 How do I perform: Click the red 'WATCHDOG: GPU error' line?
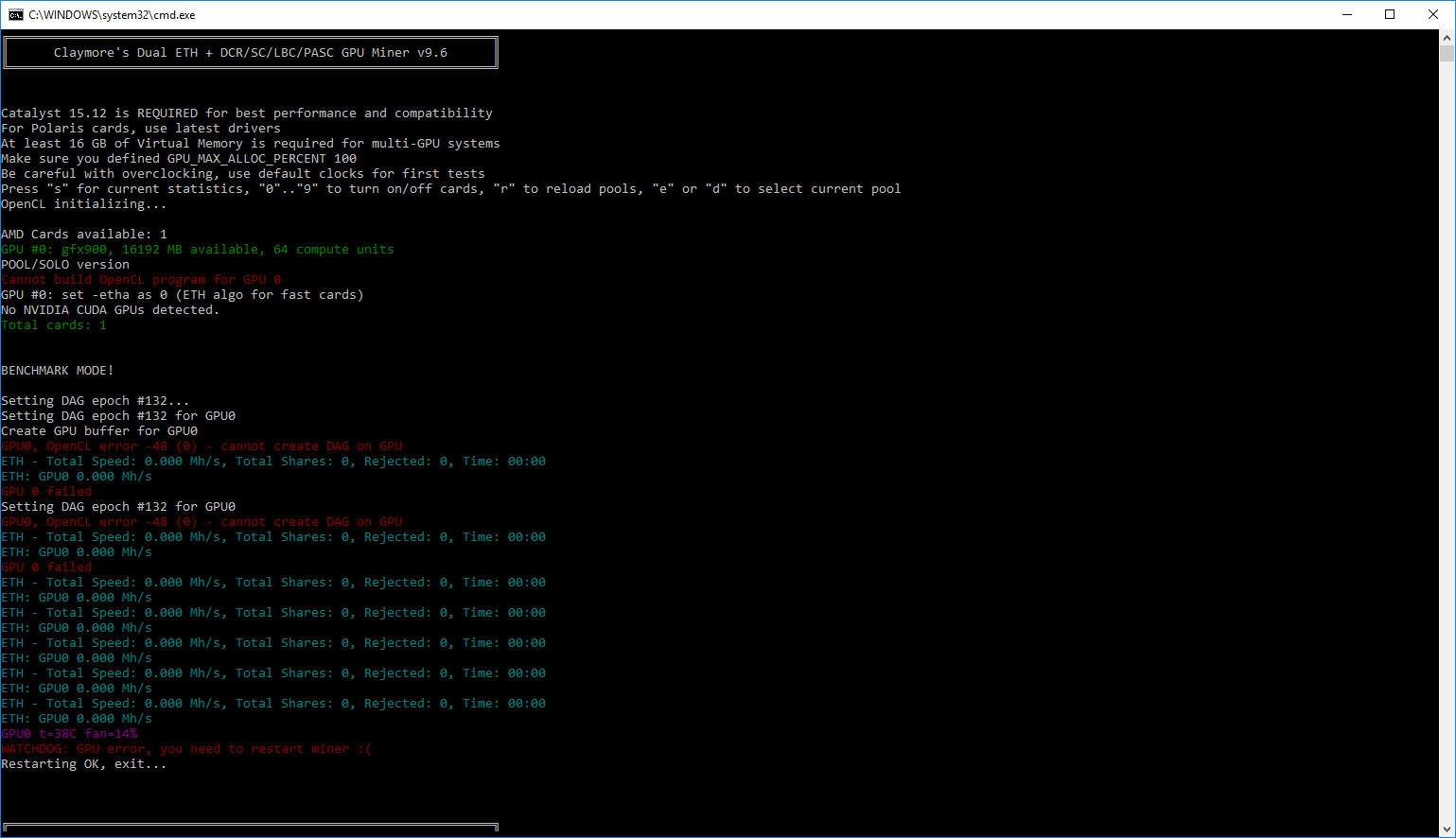point(186,749)
